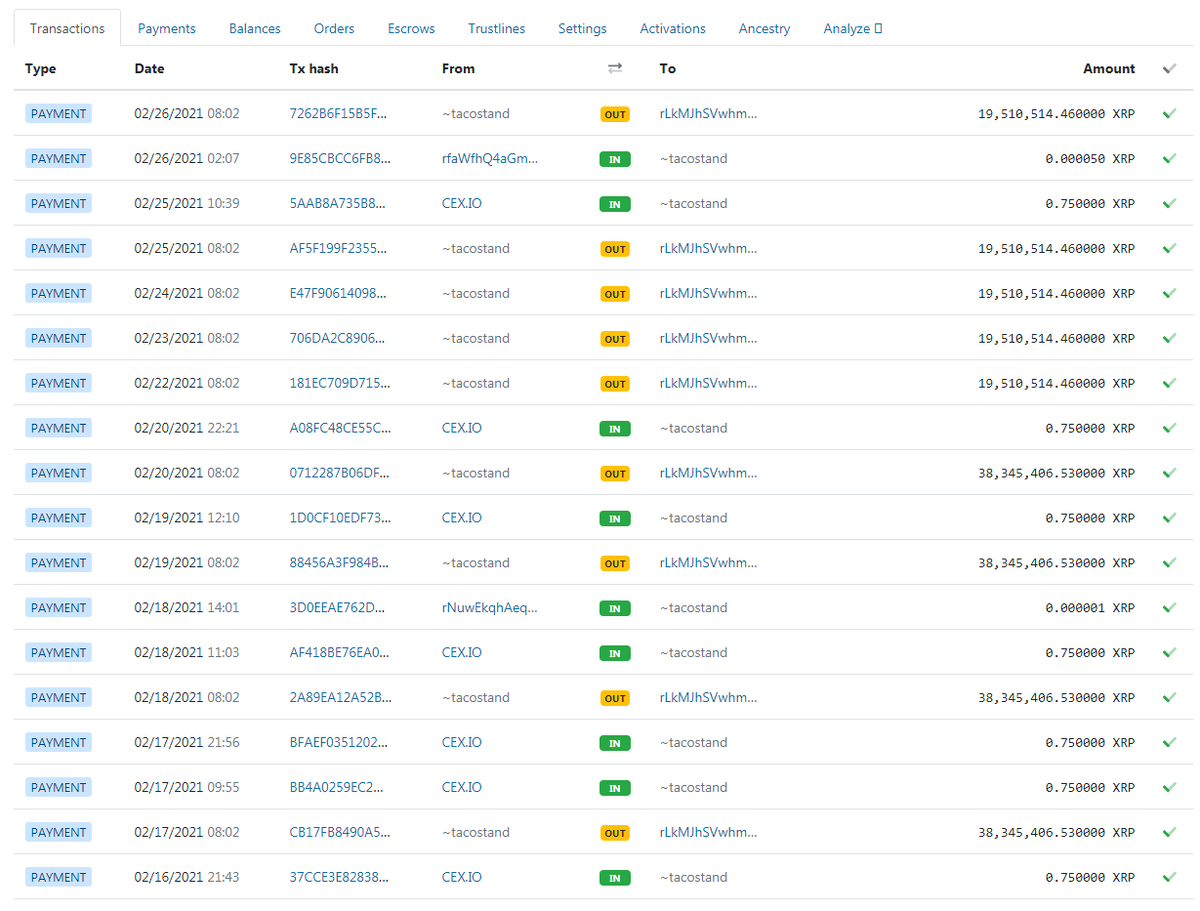The width and height of the screenshot is (1200, 911).
Task: Open the Settings tab
Action: pos(582,28)
